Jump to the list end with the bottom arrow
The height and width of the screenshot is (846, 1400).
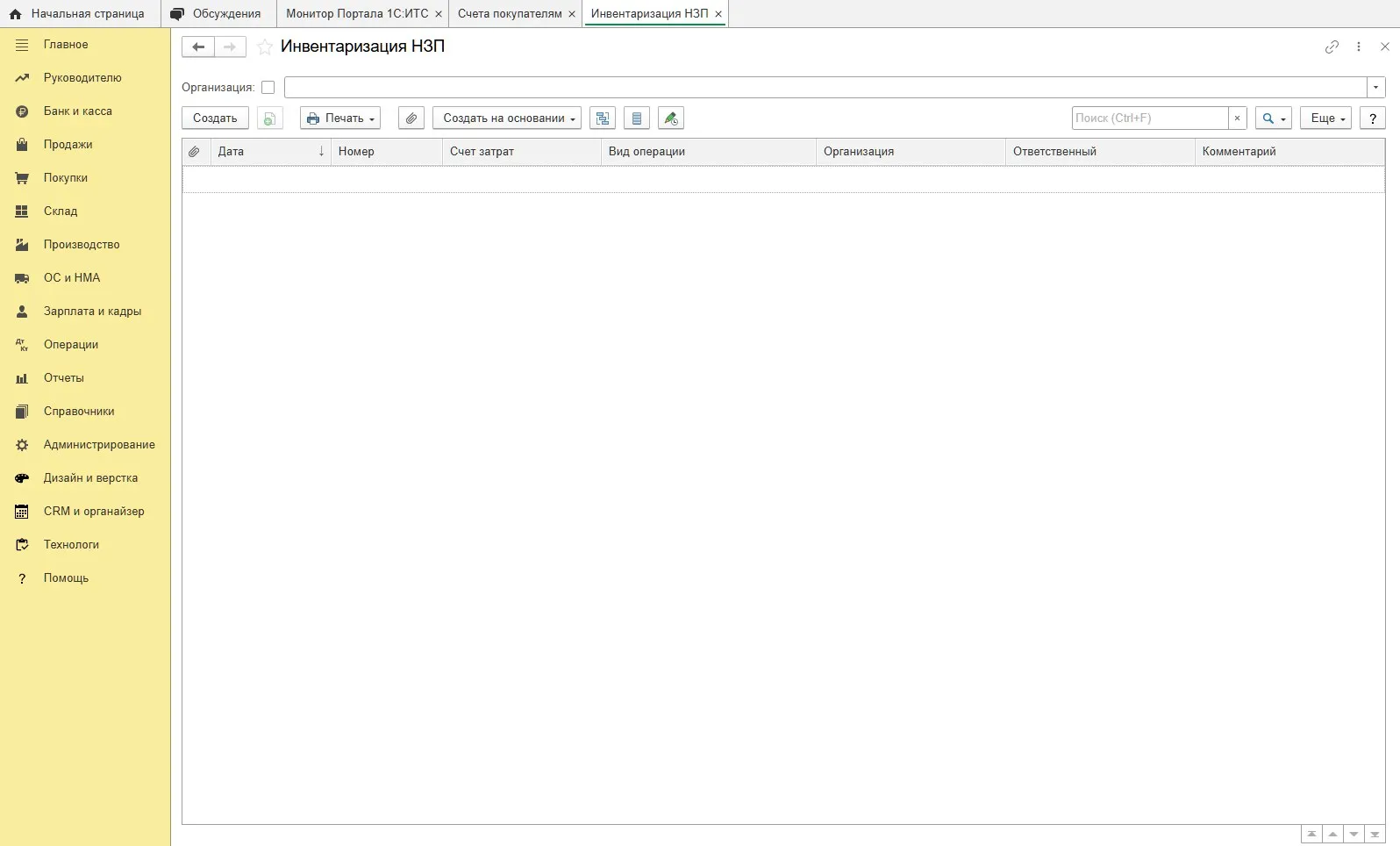[1375, 834]
